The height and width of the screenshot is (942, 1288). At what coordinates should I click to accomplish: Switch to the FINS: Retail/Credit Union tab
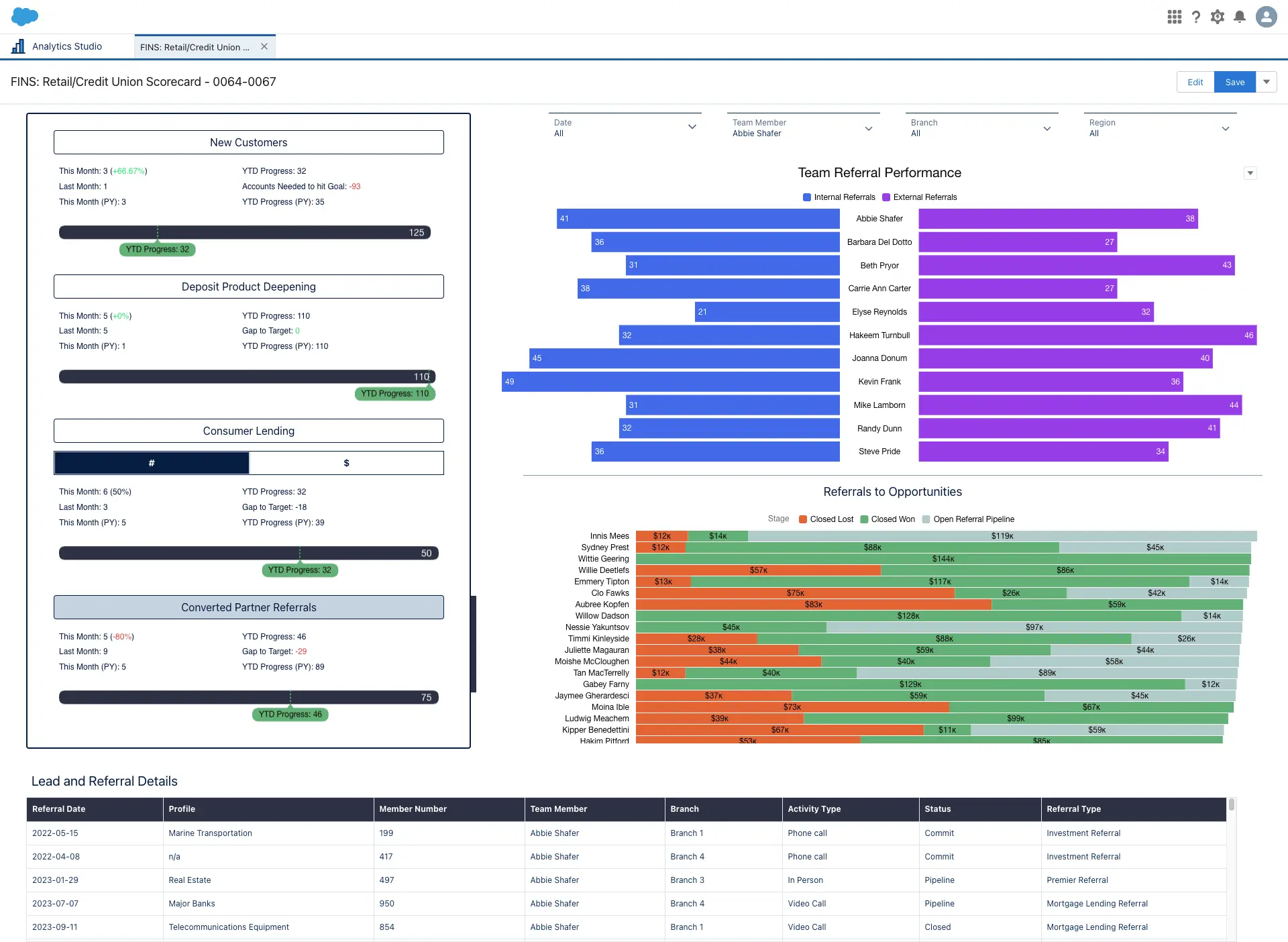(195, 46)
